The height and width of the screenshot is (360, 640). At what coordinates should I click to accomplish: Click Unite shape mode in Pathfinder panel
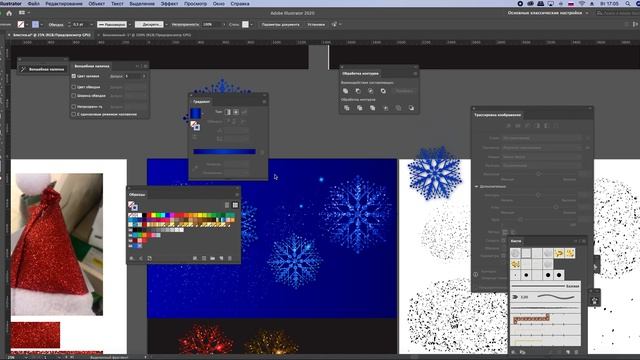pos(346,91)
